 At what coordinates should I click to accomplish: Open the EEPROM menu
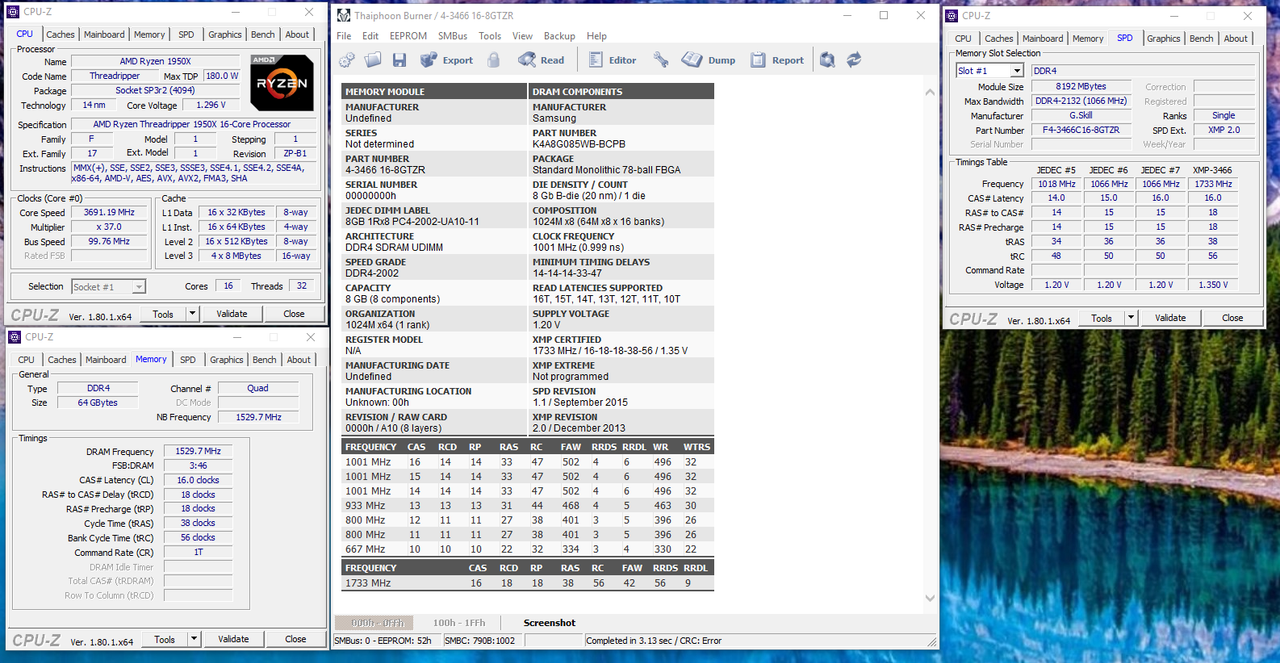pyautogui.click(x=408, y=36)
